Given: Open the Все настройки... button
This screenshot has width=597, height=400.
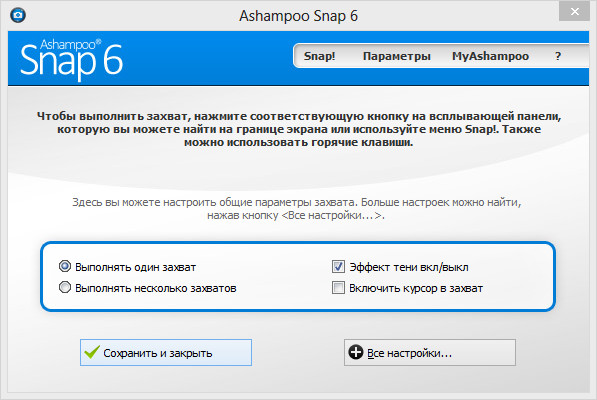Looking at the screenshot, I should coord(430,352).
